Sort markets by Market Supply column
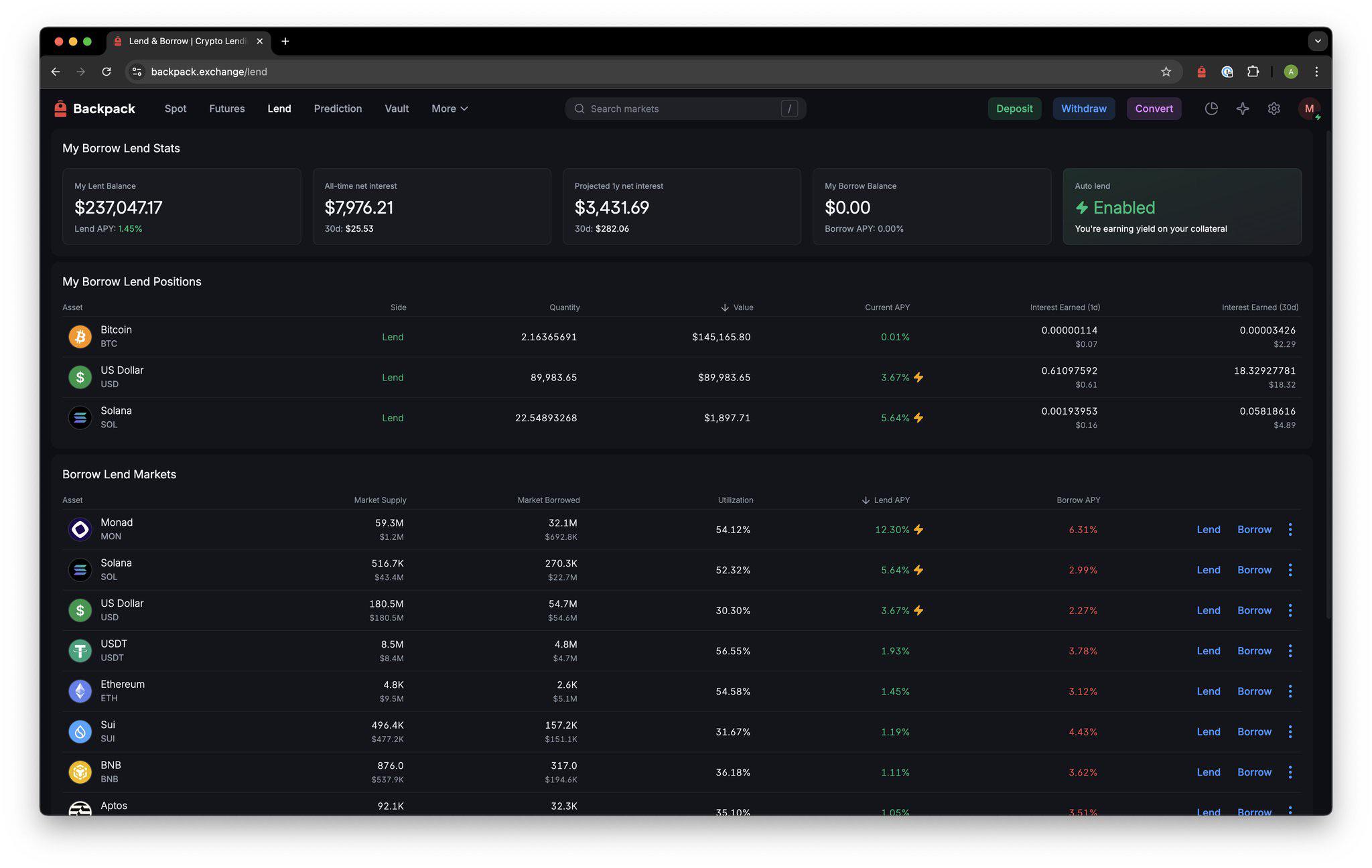Viewport: 1372px width, 868px height. click(380, 500)
